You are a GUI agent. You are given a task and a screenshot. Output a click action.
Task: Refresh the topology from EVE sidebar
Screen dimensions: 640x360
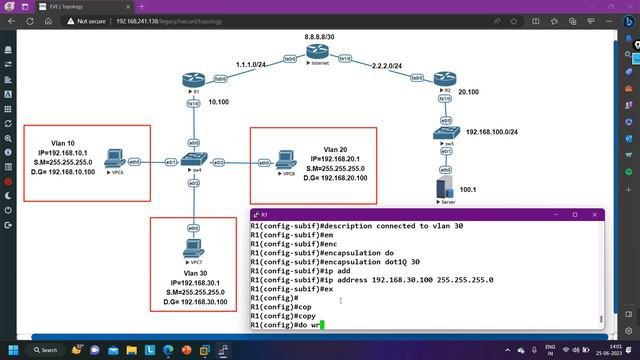8,124
